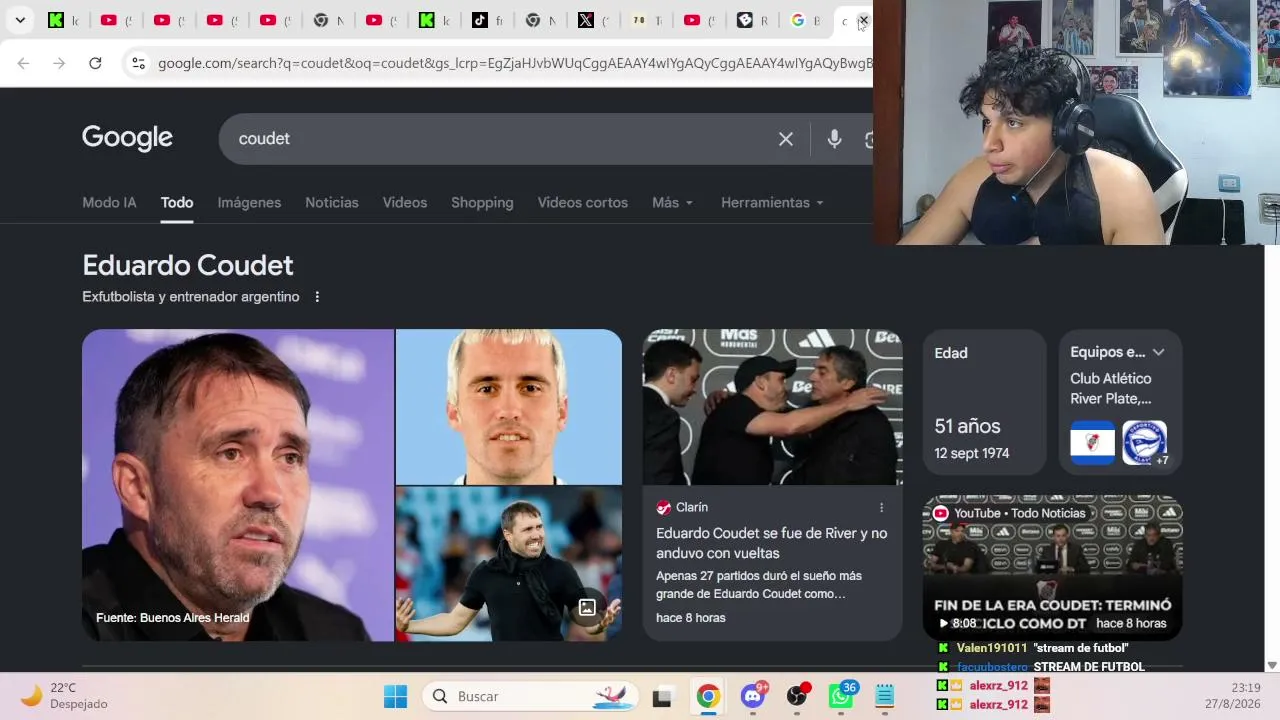The height and width of the screenshot is (720, 1280).
Task: Click the River Plate crest icon
Action: point(1092,443)
